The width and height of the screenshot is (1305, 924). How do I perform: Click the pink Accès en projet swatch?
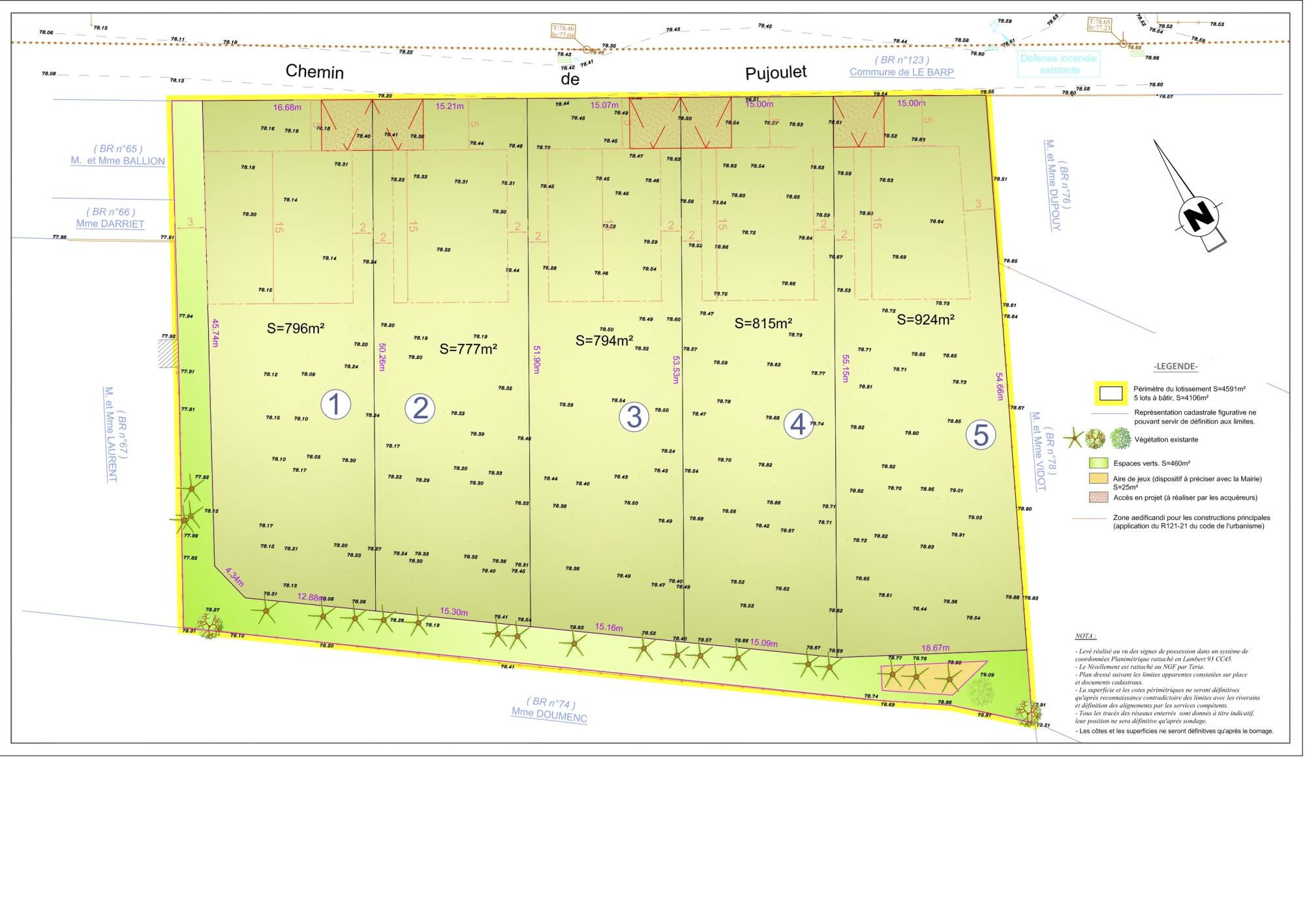1098,497
